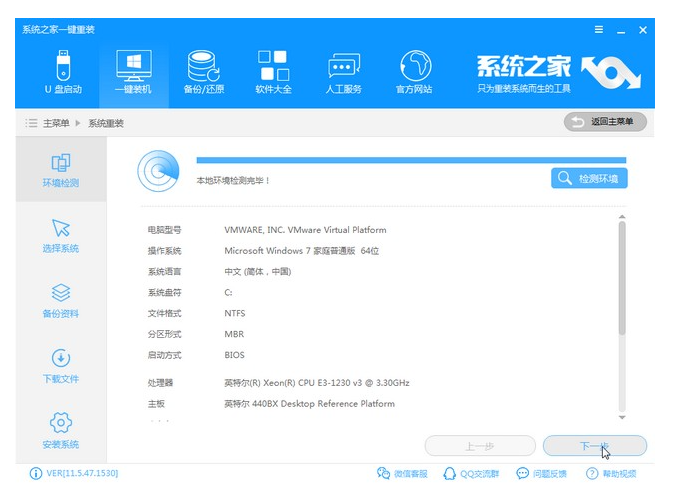681x496 pixels.
Task: Open the 备份/还原 backup restore section
Action: pos(206,74)
